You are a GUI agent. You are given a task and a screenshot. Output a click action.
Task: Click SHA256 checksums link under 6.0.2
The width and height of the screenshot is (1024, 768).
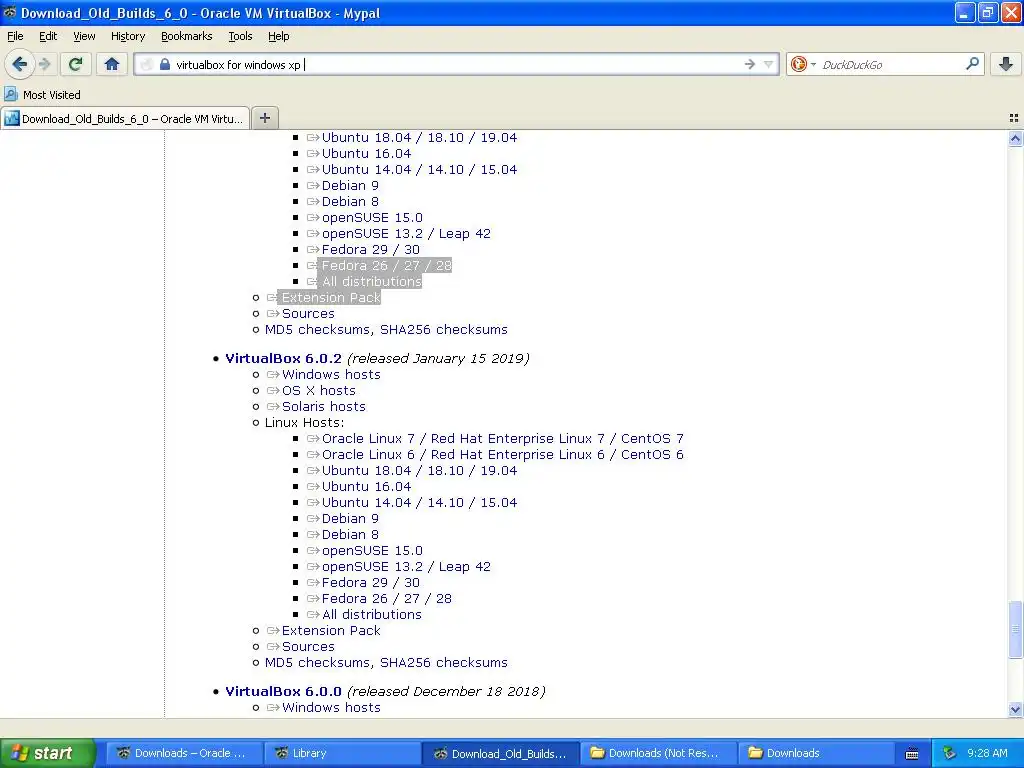443,663
